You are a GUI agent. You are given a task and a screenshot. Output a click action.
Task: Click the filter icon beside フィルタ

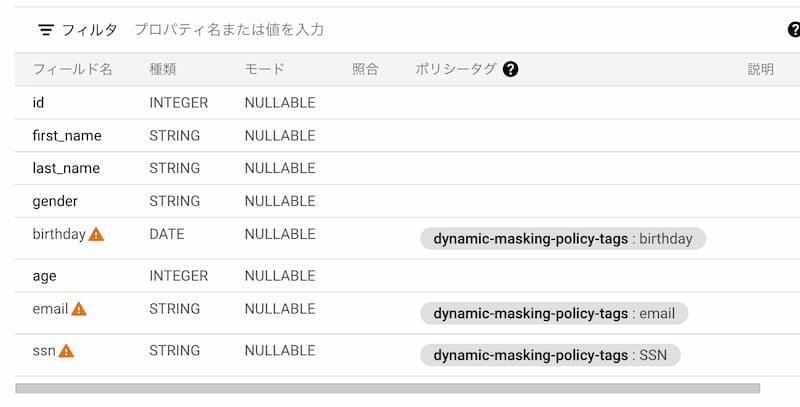click(x=46, y=30)
